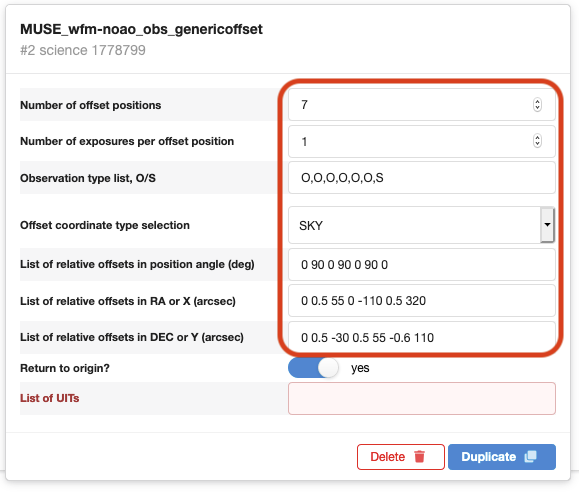Toggle the Return to origin switch
The width and height of the screenshot is (579, 492).
[x=313, y=368]
